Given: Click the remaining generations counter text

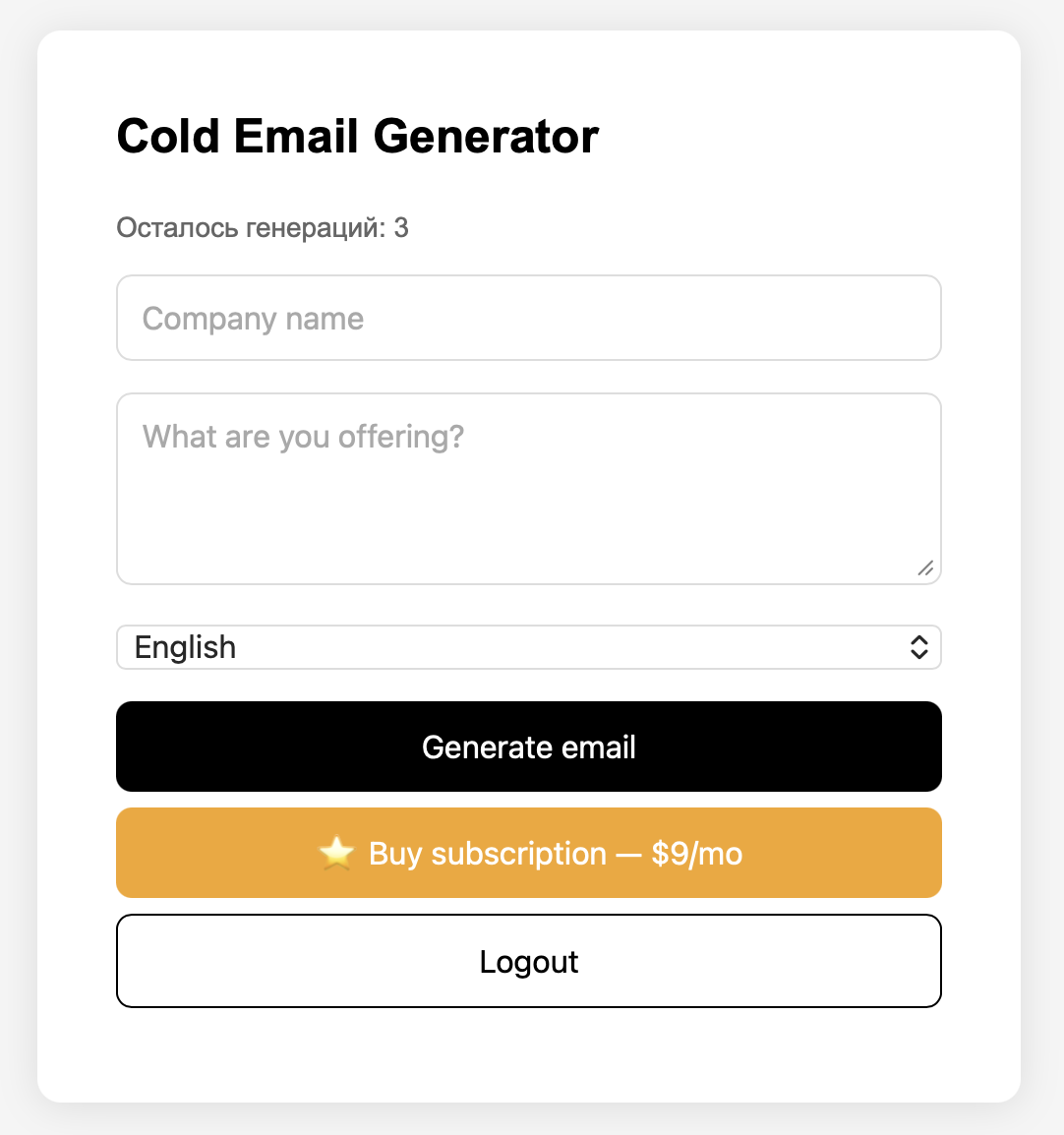Looking at the screenshot, I should tap(264, 227).
